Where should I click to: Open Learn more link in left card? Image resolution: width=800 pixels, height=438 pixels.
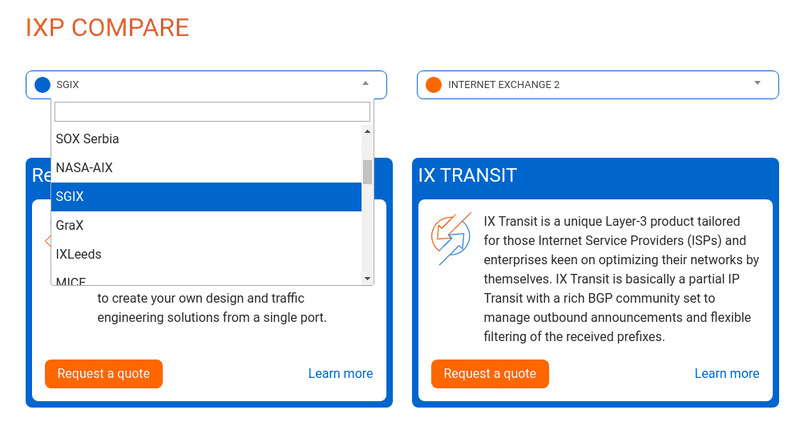[x=340, y=374]
